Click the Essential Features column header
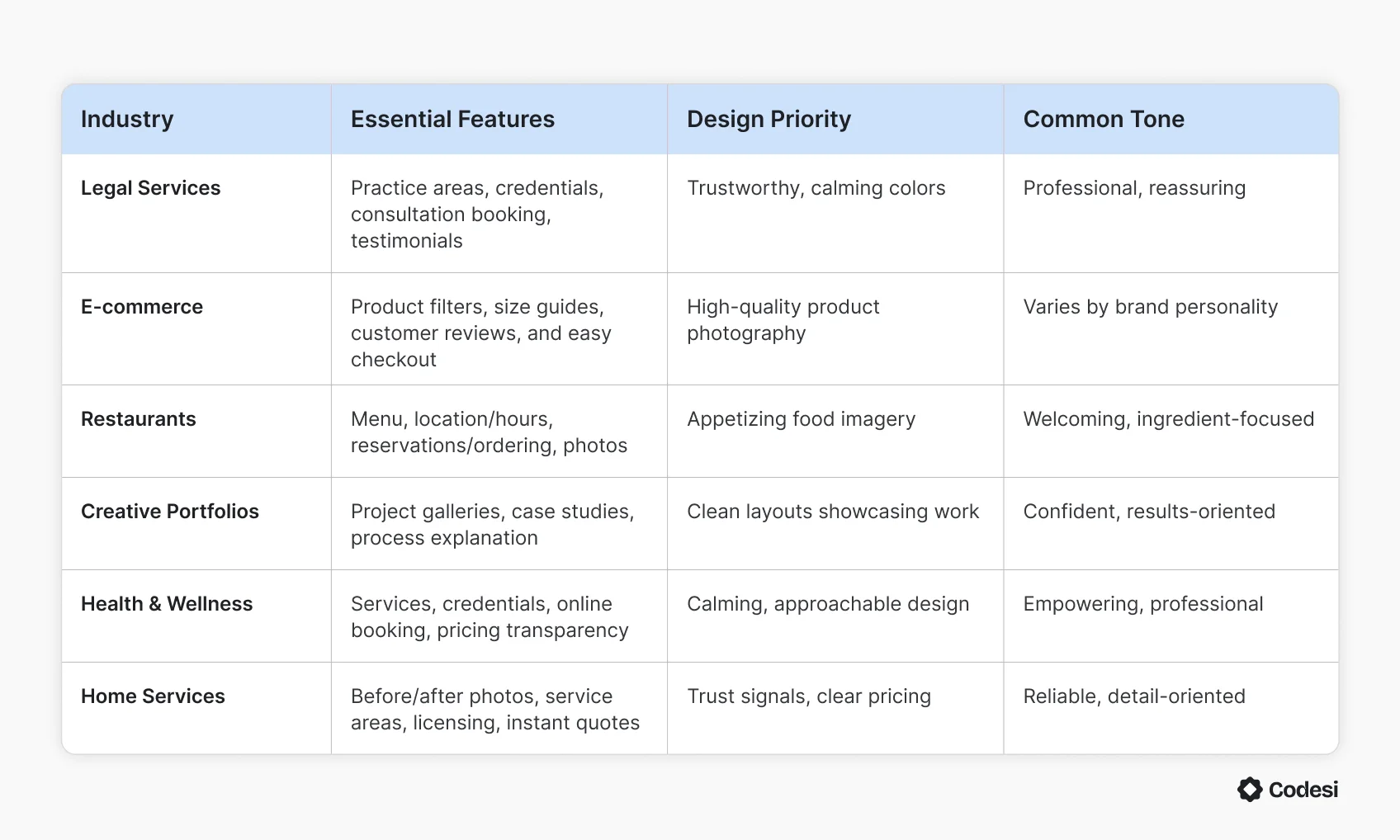This screenshot has height=840, width=1400. pyautogui.click(x=452, y=120)
